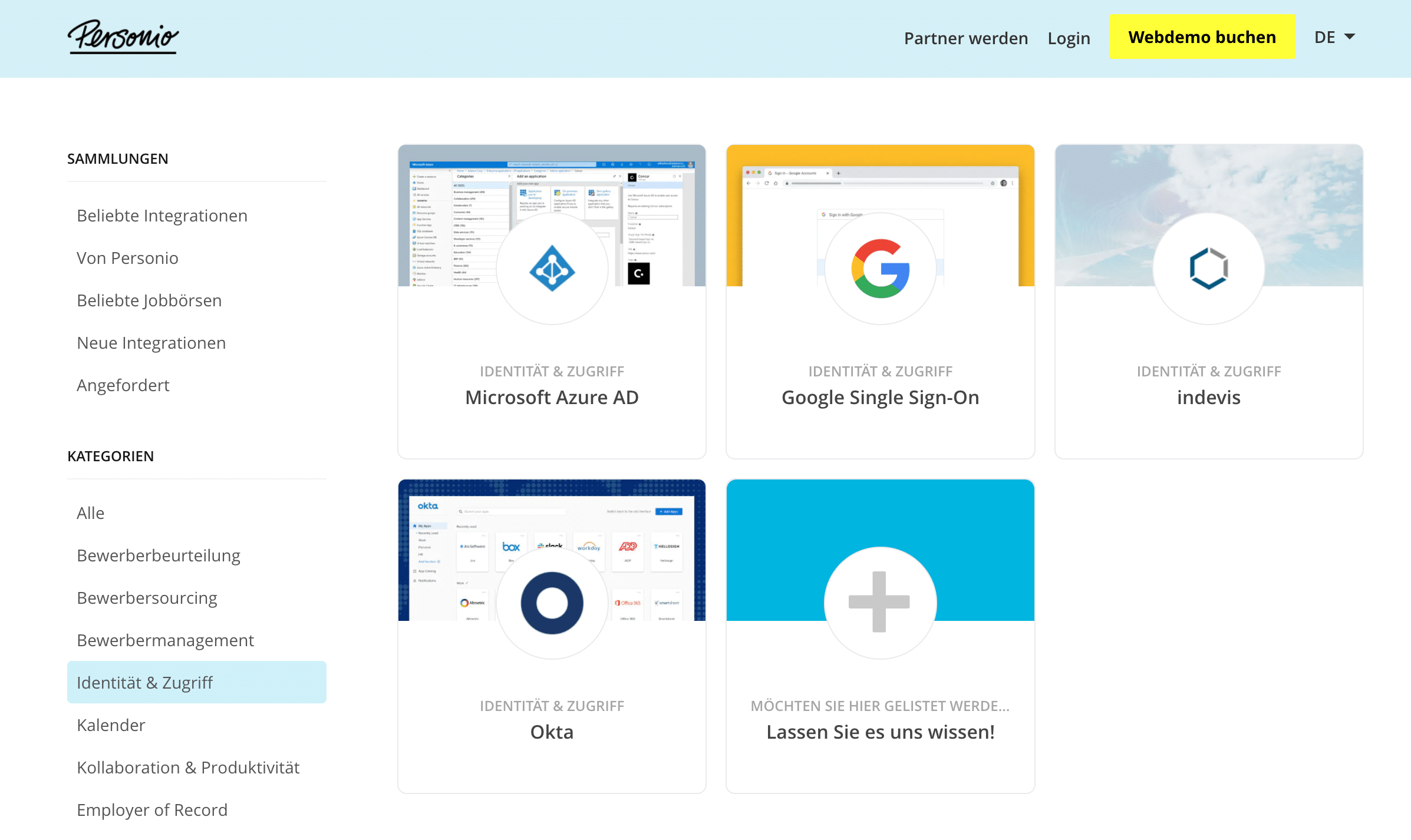Click Identität & Zugriff label above indevis
Screen dimensions: 1411x840
pos(1208,371)
